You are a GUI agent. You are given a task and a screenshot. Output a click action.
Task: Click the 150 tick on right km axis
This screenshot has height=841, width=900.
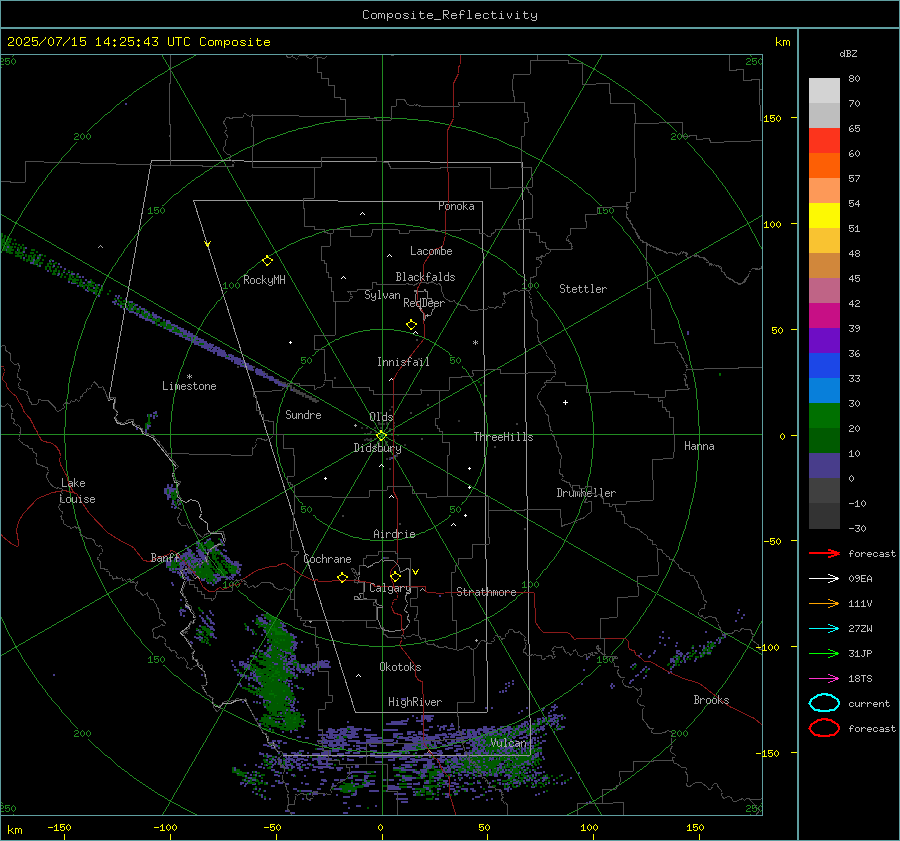(x=772, y=118)
